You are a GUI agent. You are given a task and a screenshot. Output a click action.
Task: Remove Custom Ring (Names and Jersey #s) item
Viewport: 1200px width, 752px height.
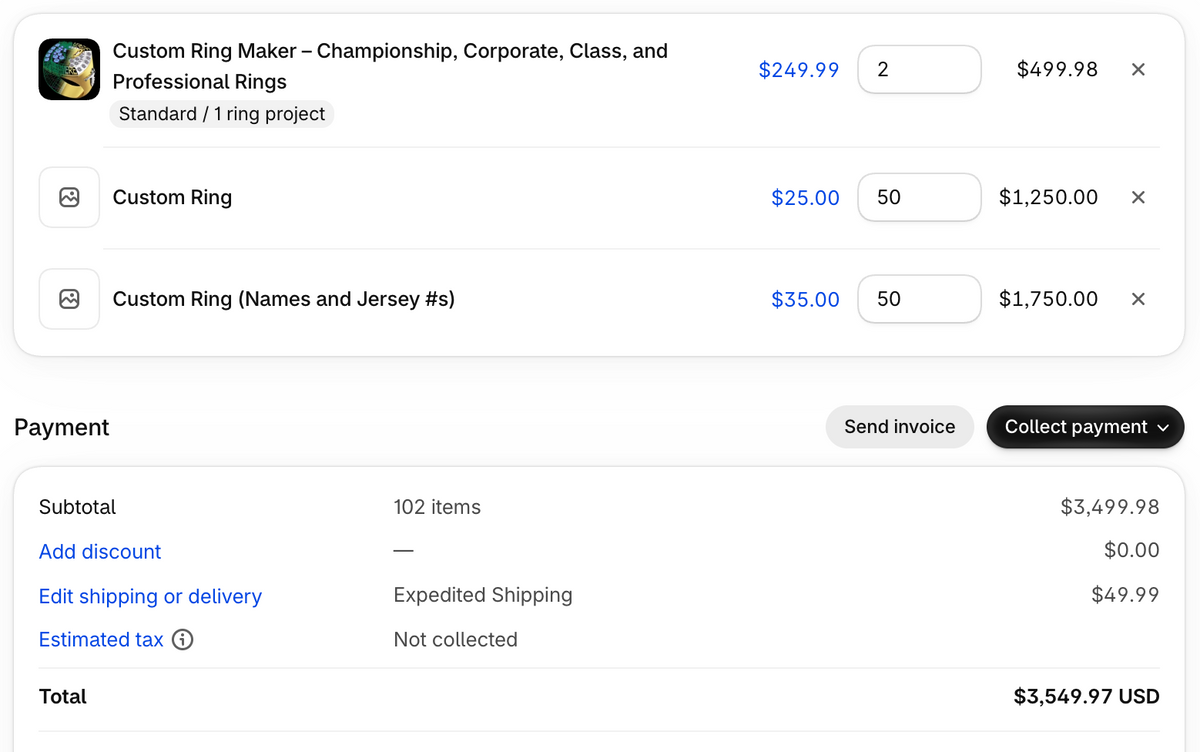[1138, 299]
